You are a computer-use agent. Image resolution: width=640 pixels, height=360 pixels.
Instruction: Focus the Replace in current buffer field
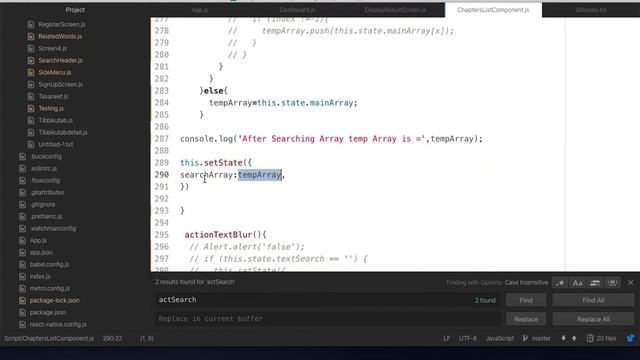(x=327, y=319)
